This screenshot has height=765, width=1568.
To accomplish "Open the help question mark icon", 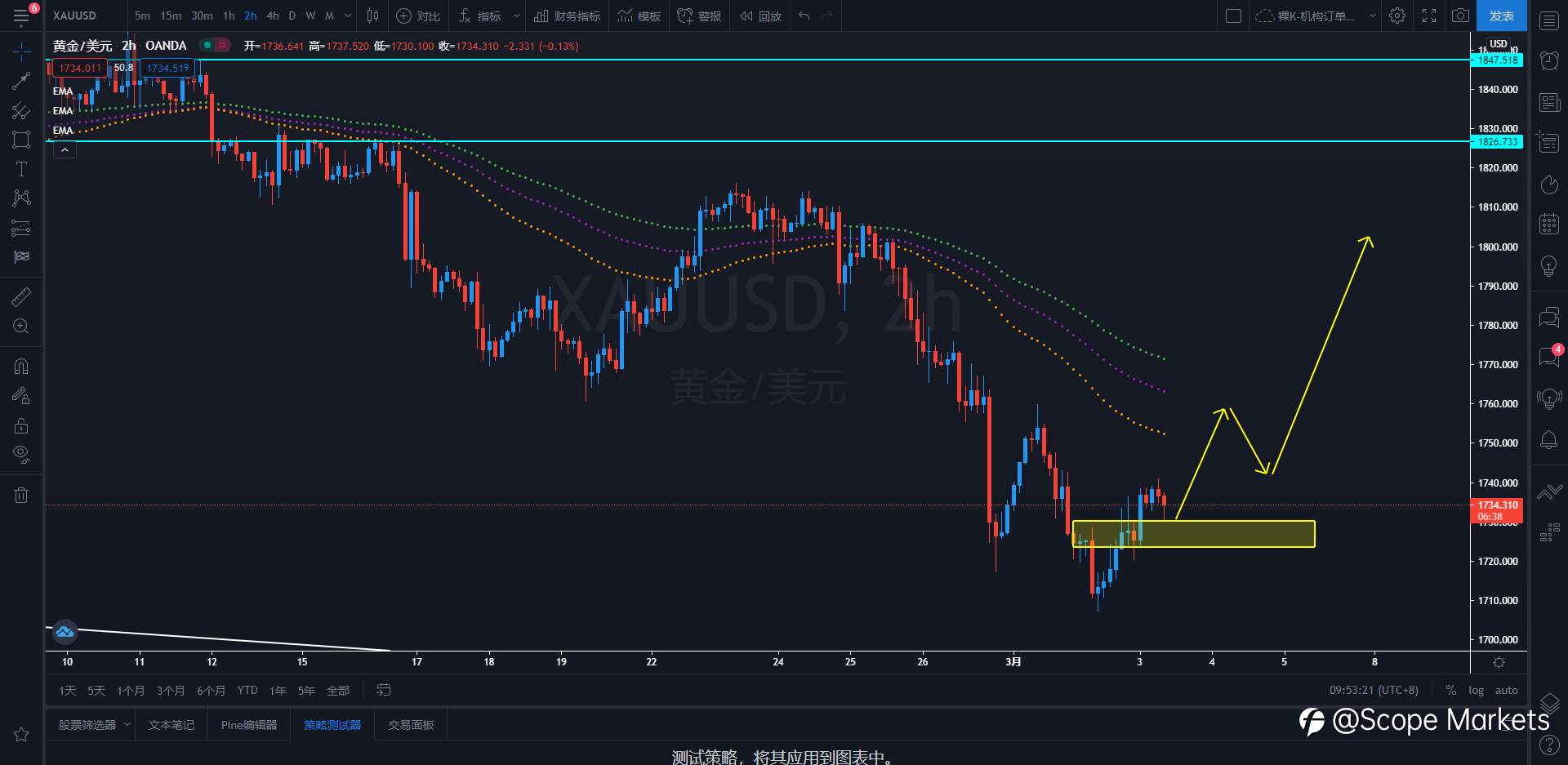I will [x=1549, y=745].
